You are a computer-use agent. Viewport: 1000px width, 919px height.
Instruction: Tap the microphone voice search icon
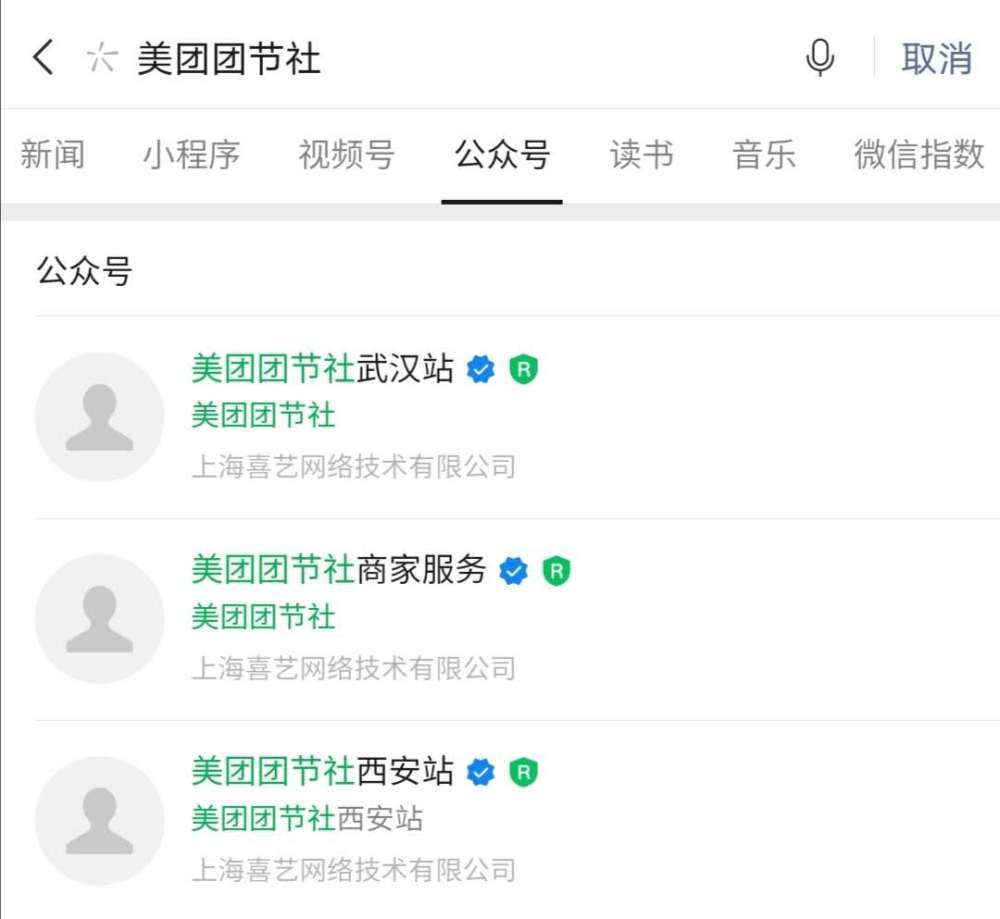[x=820, y=58]
